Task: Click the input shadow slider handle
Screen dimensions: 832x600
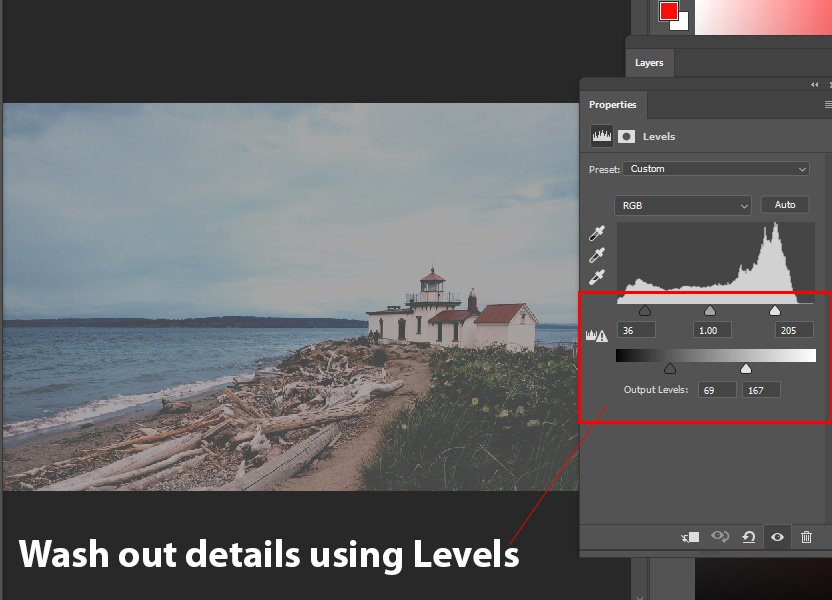Action: pos(645,311)
